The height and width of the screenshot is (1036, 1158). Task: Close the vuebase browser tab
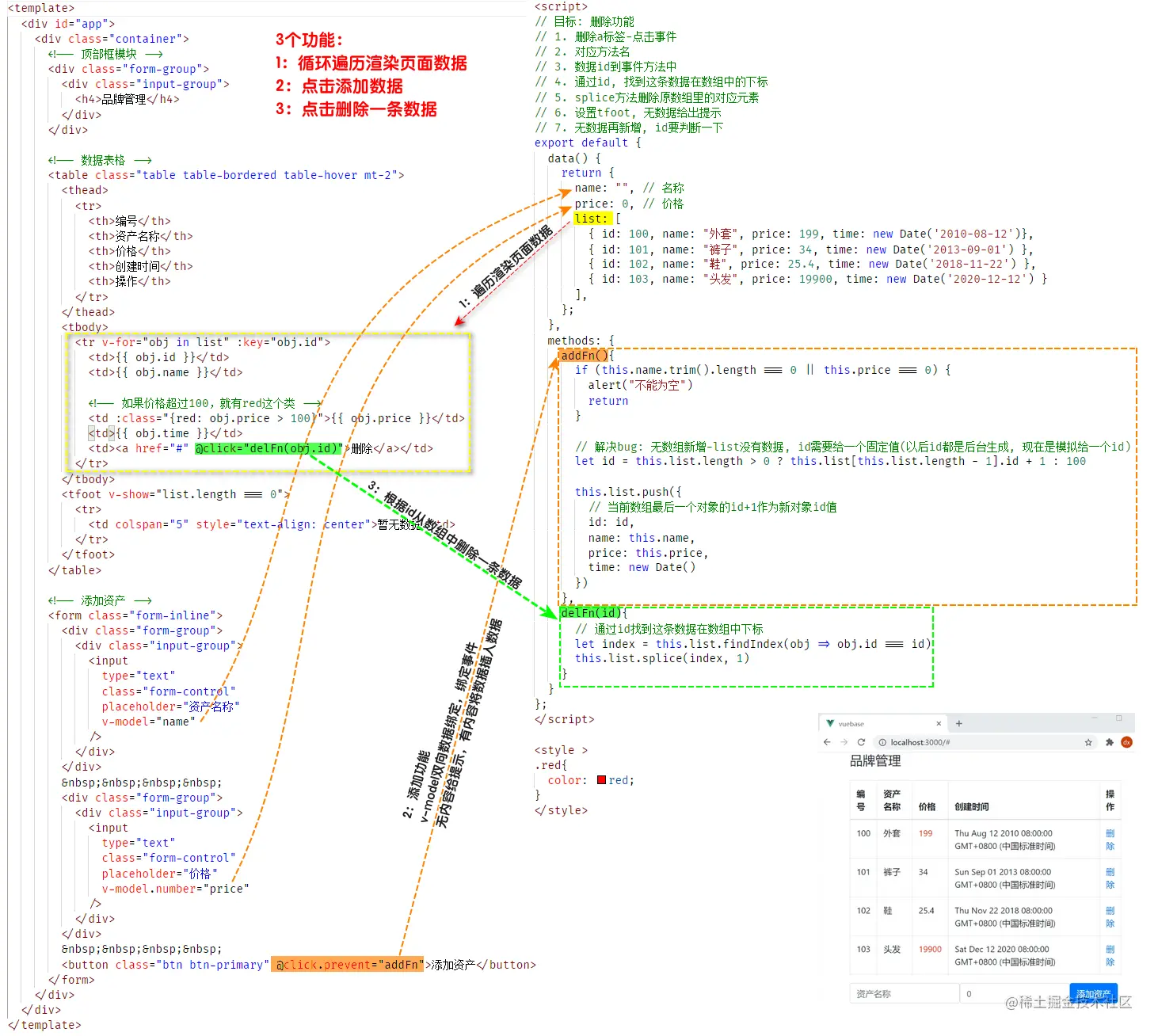click(939, 723)
